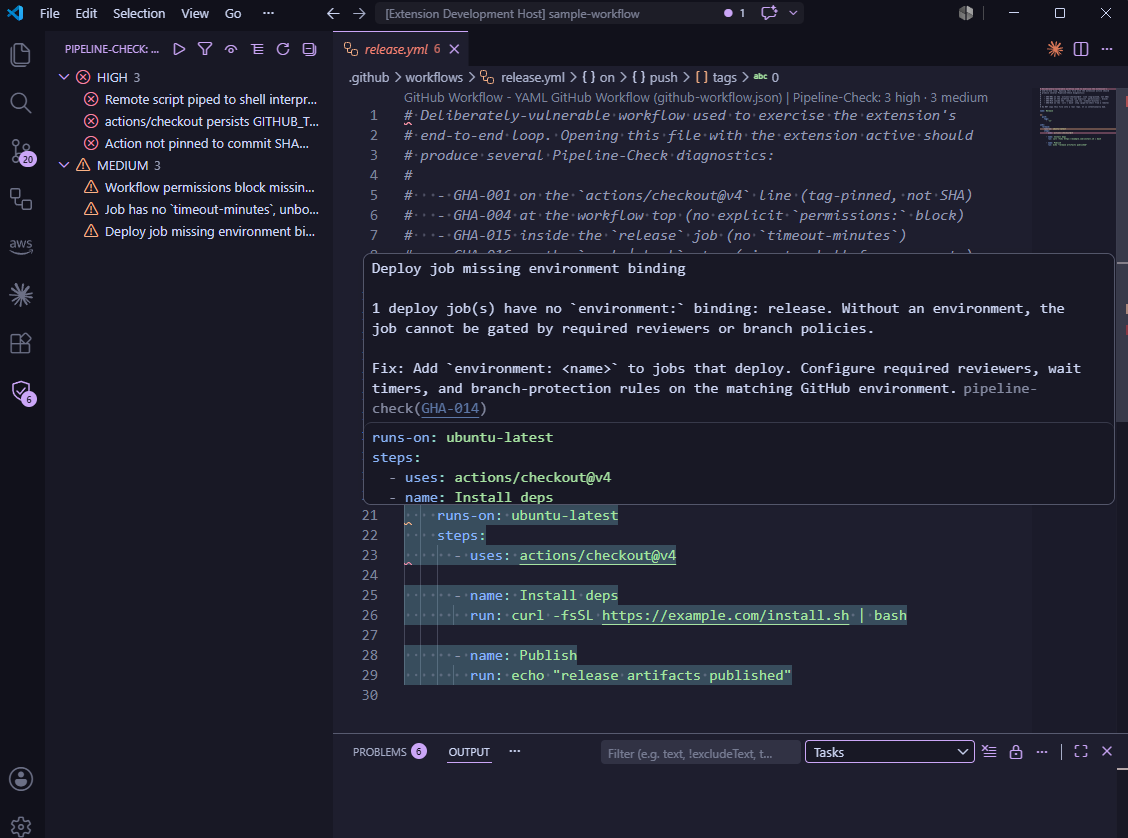
Task: Toggle the eye view icon in Pipeline-Check header
Action: tap(231, 49)
